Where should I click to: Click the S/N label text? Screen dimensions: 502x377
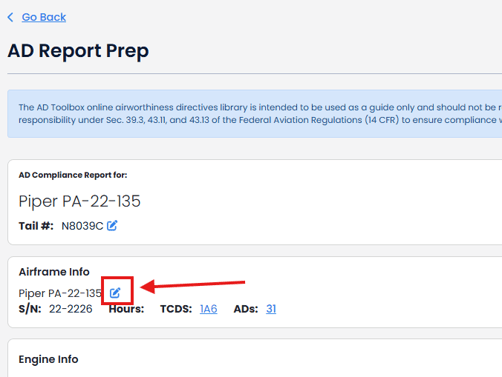tap(30, 309)
